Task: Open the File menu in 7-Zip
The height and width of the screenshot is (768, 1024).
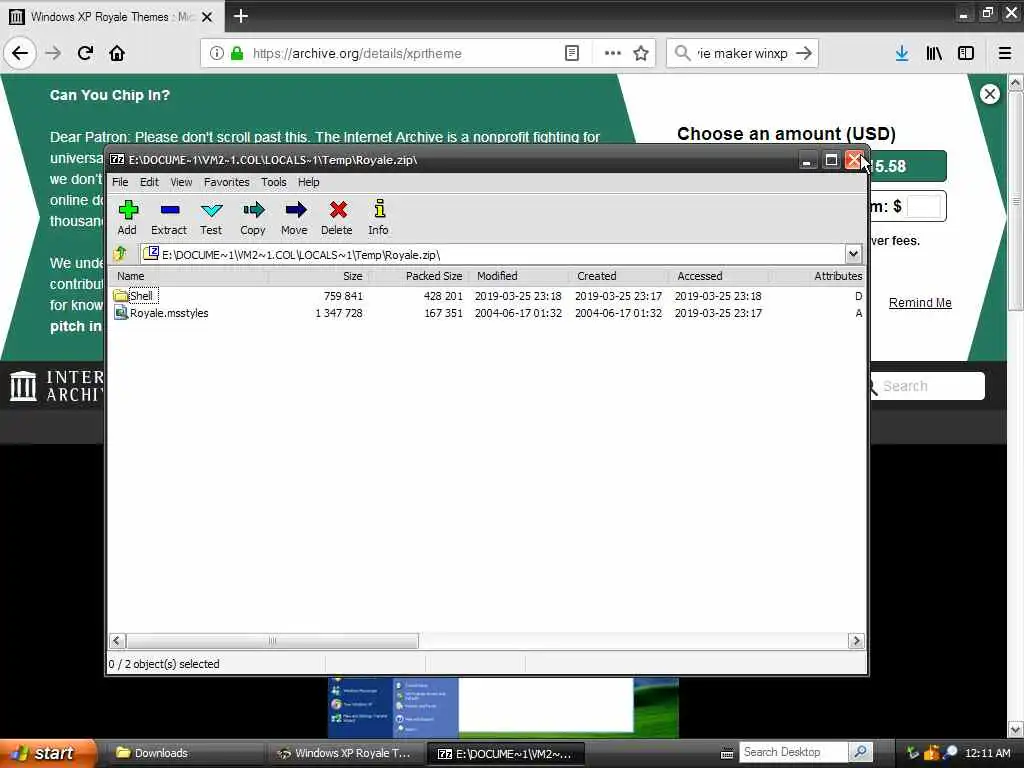Action: pyautogui.click(x=120, y=182)
